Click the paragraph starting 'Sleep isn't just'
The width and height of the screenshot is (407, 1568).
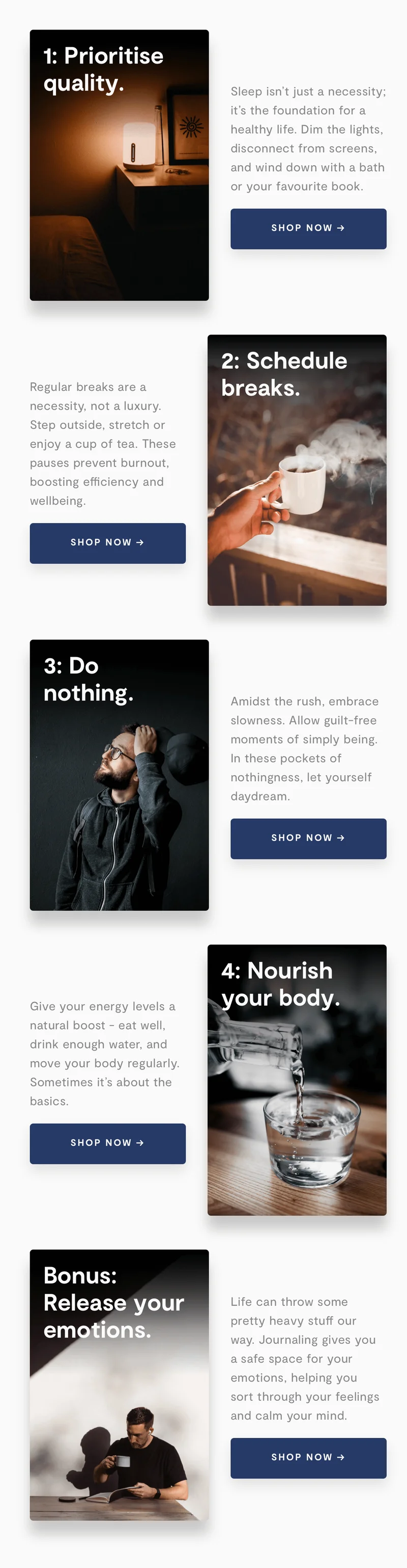pyautogui.click(x=308, y=139)
